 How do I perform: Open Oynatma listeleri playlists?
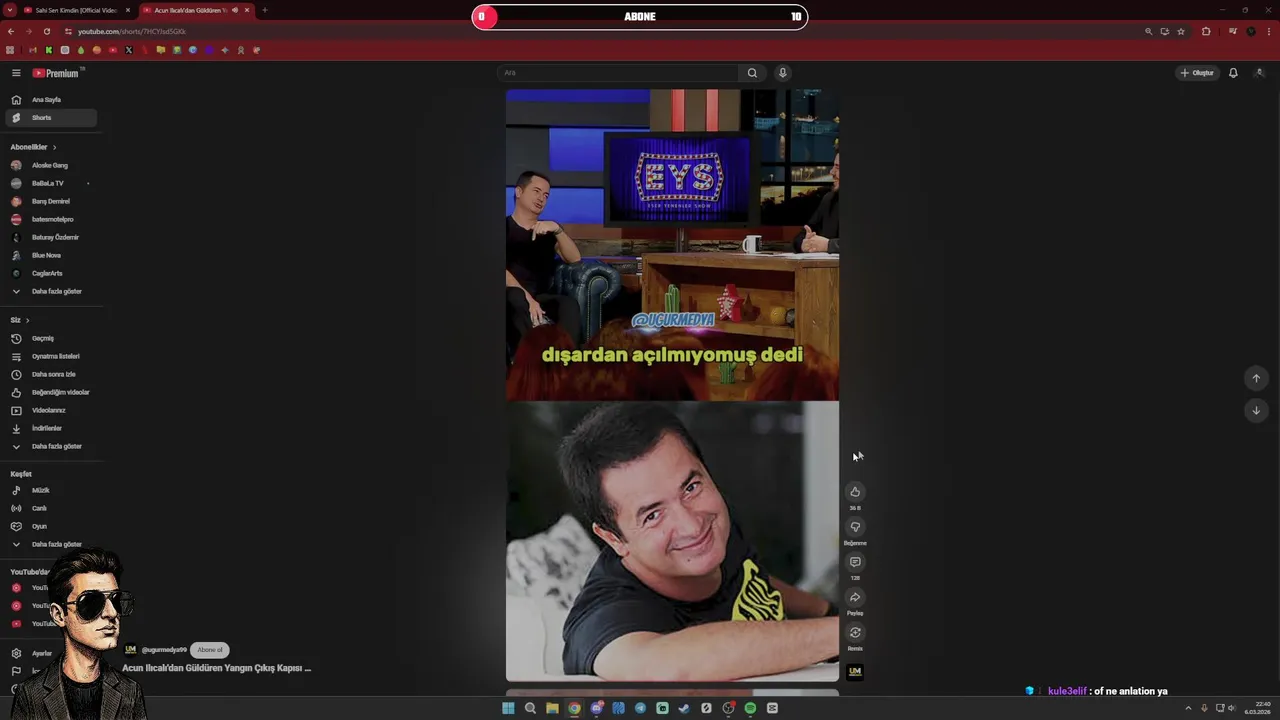50,356
